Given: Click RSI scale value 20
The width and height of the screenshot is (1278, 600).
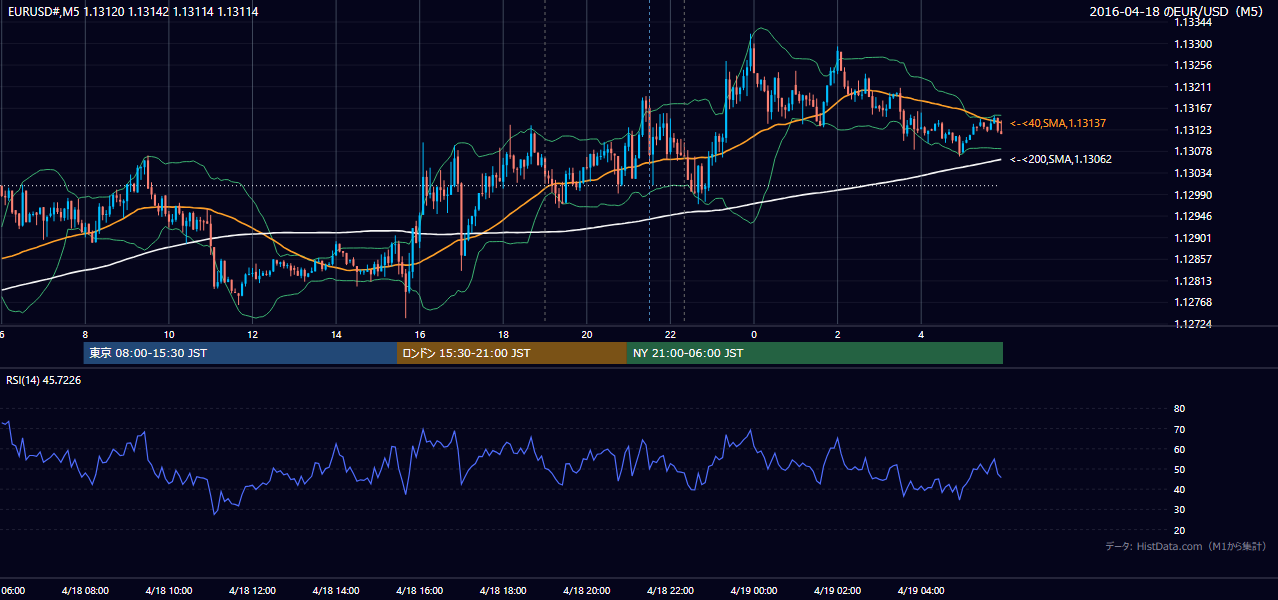Looking at the screenshot, I should [1179, 530].
